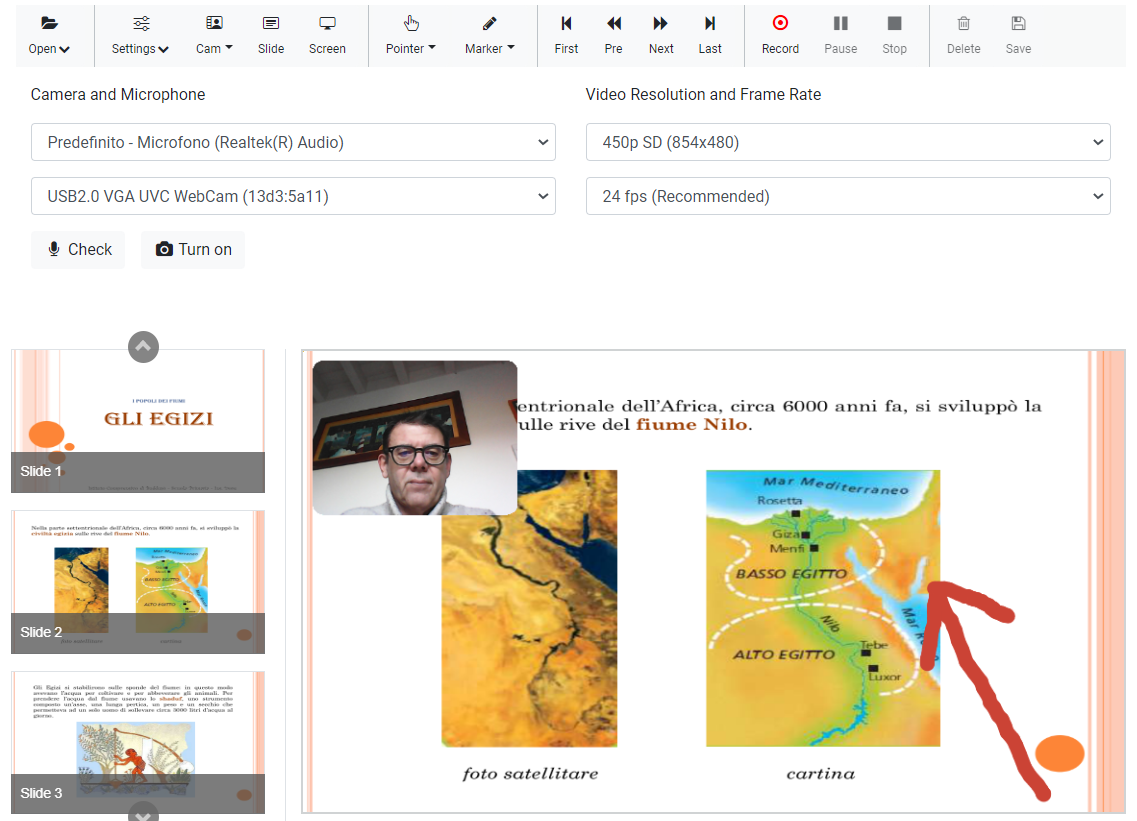Screen dimensions: 1137x821
Task: Open the video resolution dropdown
Action: (848, 142)
